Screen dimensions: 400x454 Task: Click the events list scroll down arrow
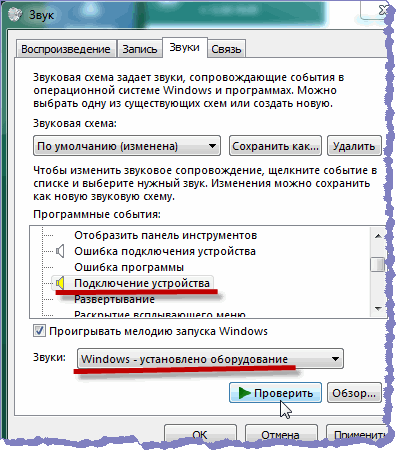point(378,308)
